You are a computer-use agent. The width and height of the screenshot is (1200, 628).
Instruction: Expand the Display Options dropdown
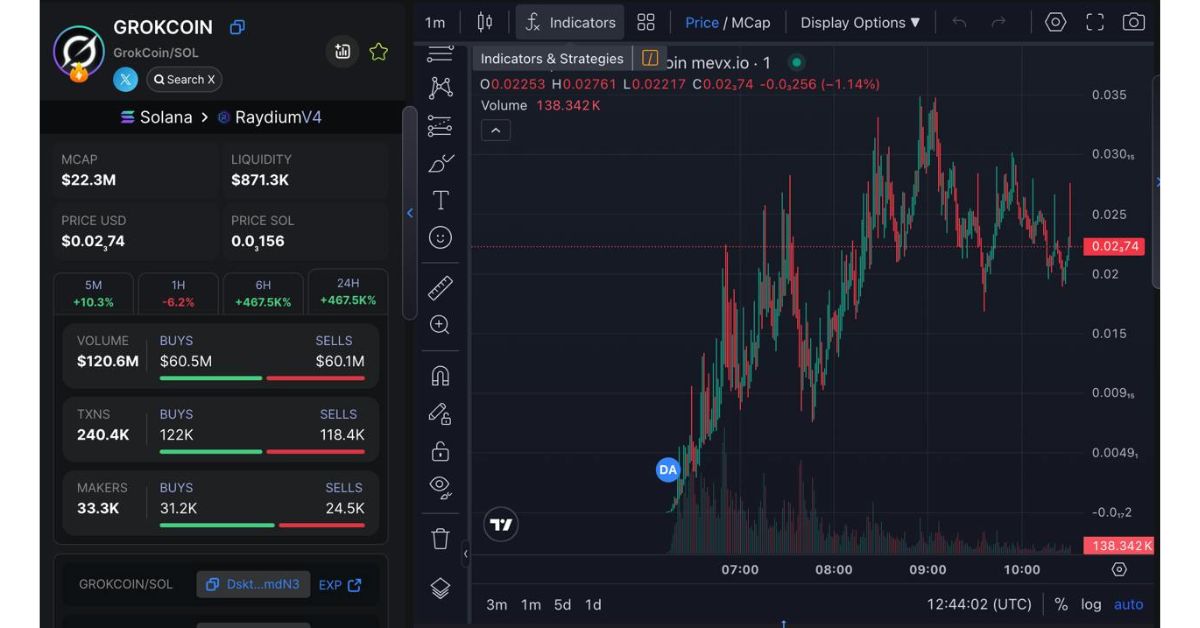pos(860,22)
